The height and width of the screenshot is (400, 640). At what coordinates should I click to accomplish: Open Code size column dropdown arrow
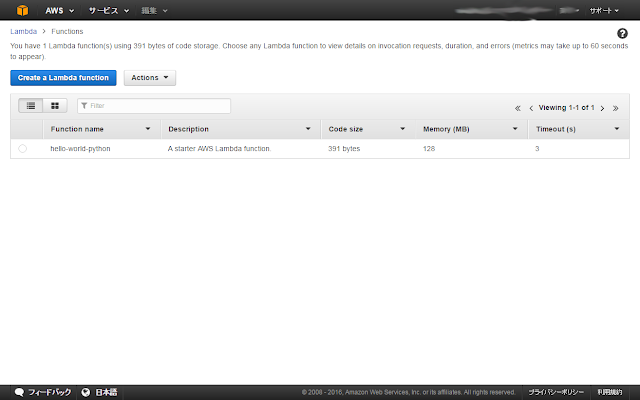402,129
